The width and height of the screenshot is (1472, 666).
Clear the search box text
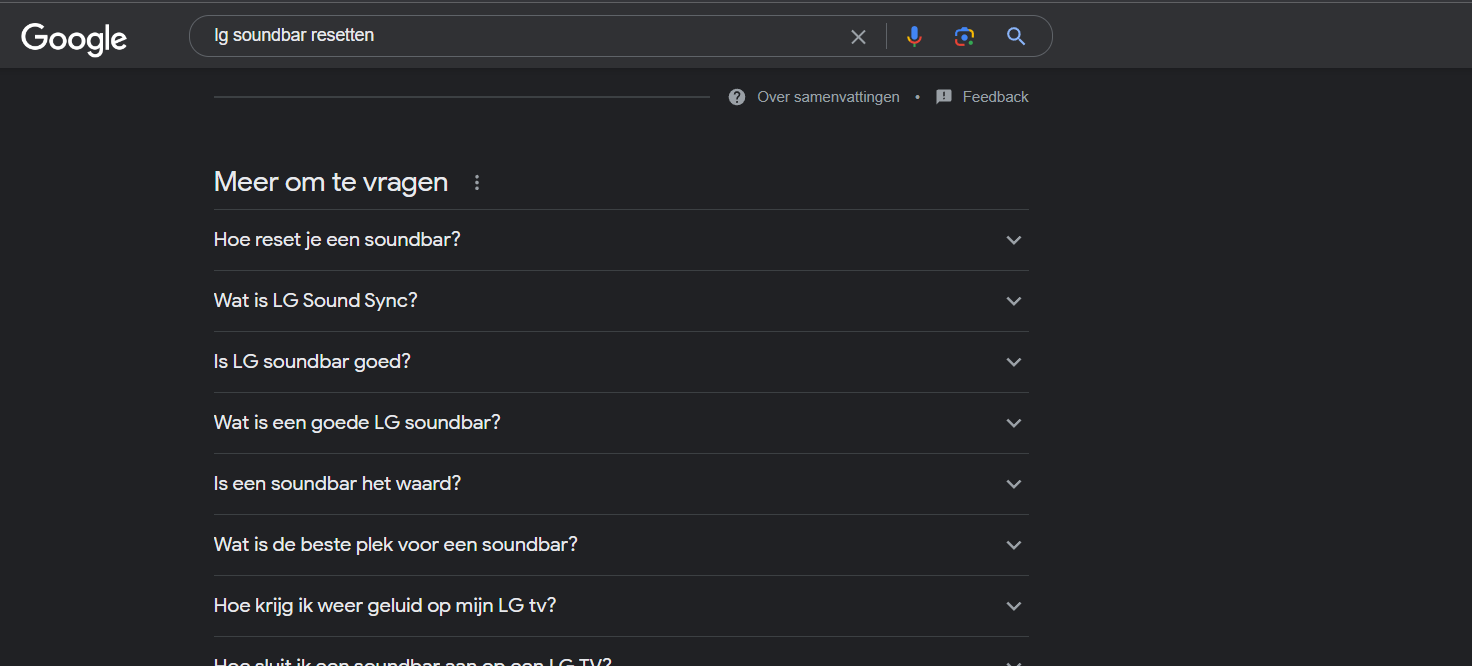(858, 37)
